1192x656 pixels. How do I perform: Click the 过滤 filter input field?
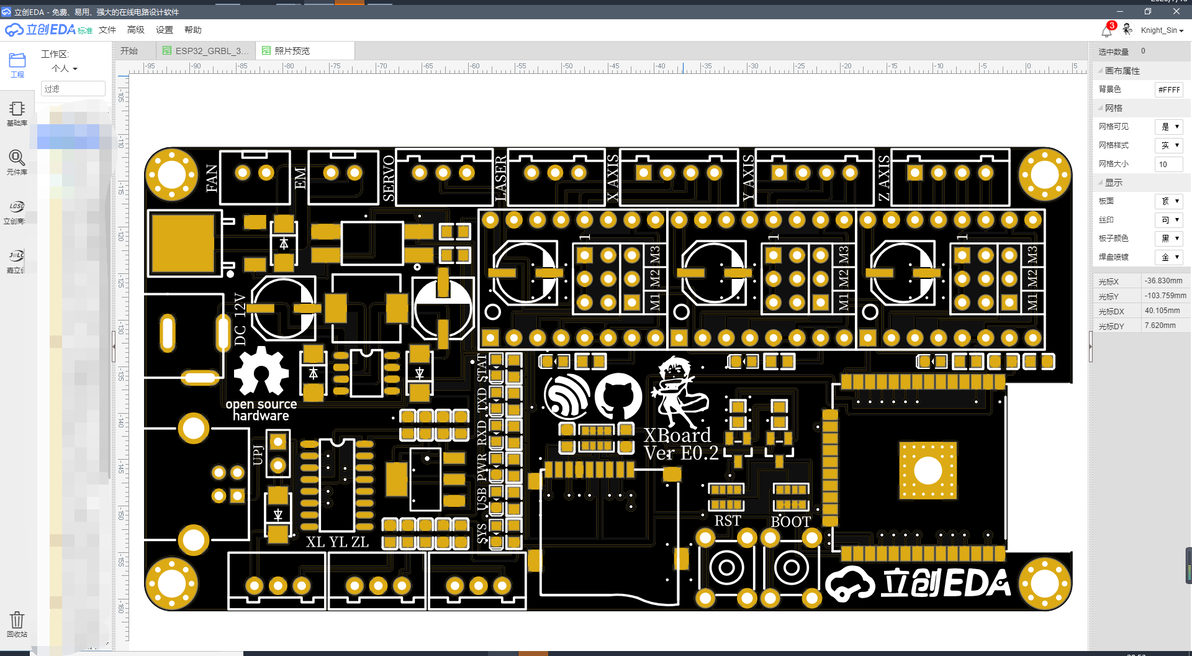coord(73,89)
